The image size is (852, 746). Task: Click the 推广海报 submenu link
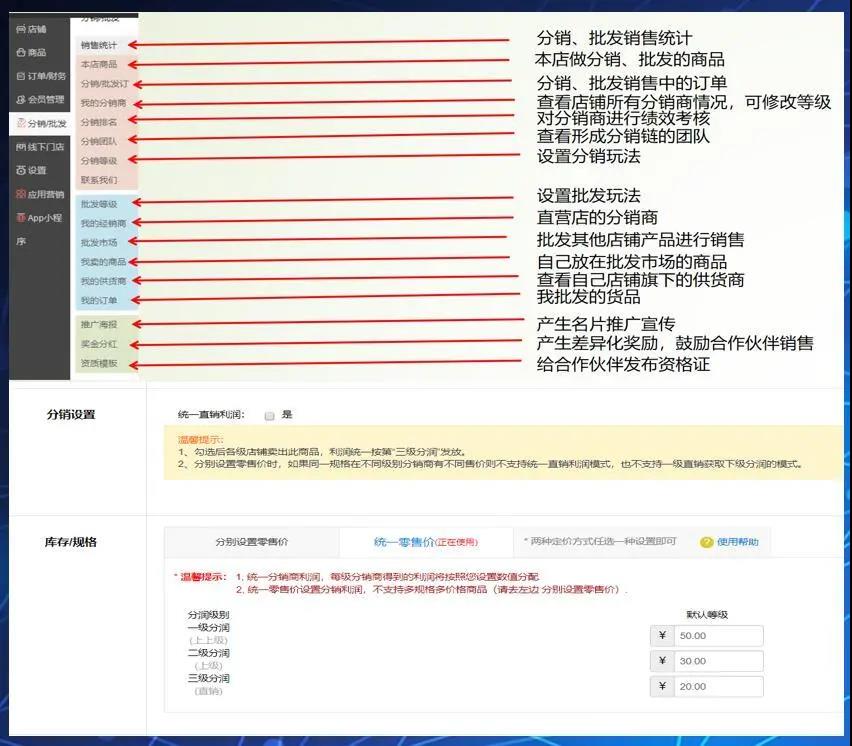(99, 325)
